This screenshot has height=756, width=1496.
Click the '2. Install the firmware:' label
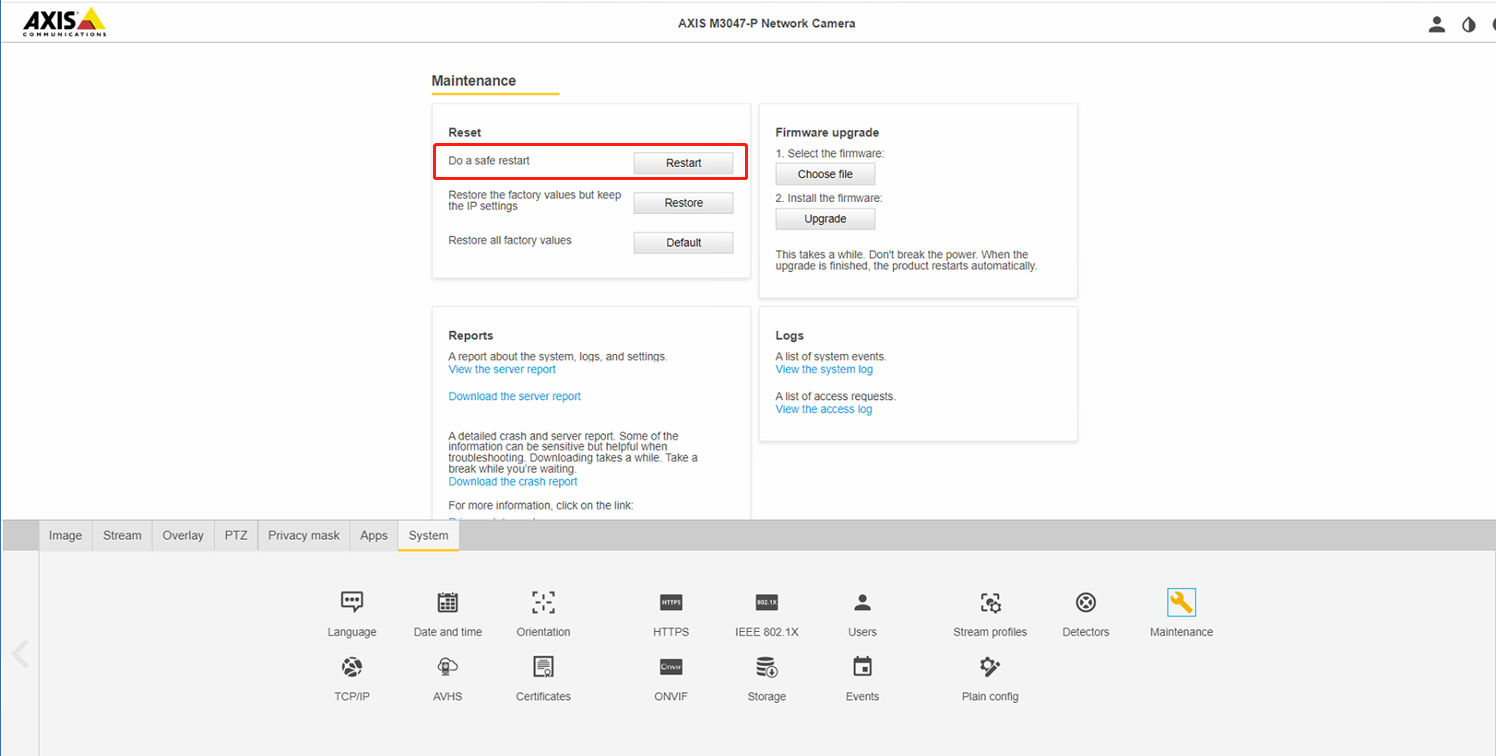(x=829, y=199)
